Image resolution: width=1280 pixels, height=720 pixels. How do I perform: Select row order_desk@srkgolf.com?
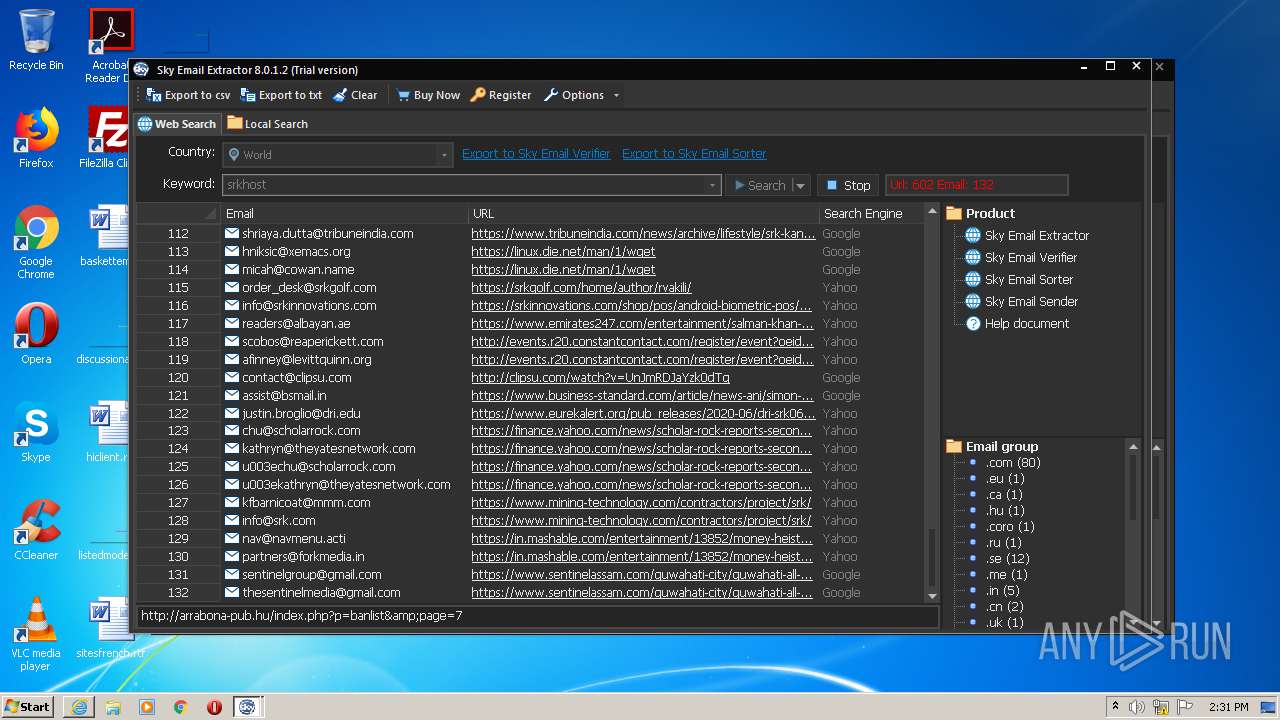(309, 287)
